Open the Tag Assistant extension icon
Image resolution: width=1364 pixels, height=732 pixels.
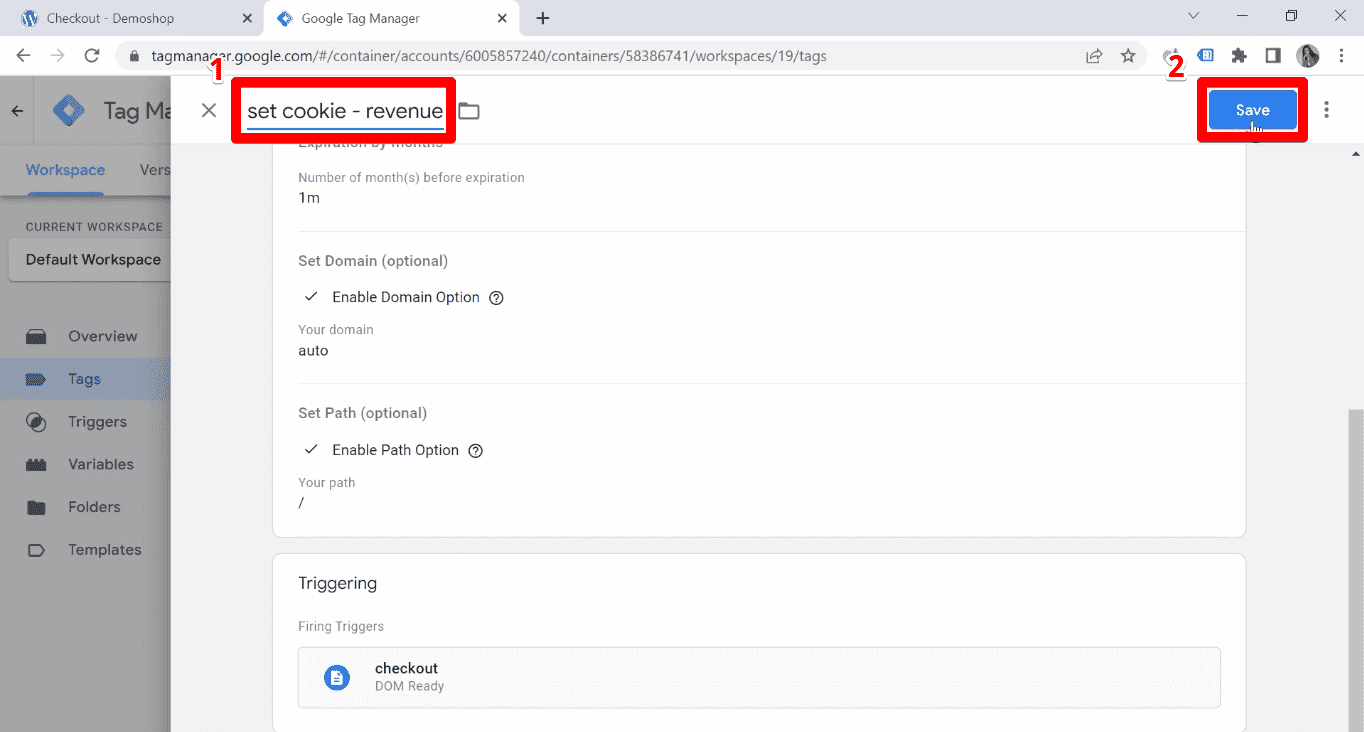(1206, 55)
